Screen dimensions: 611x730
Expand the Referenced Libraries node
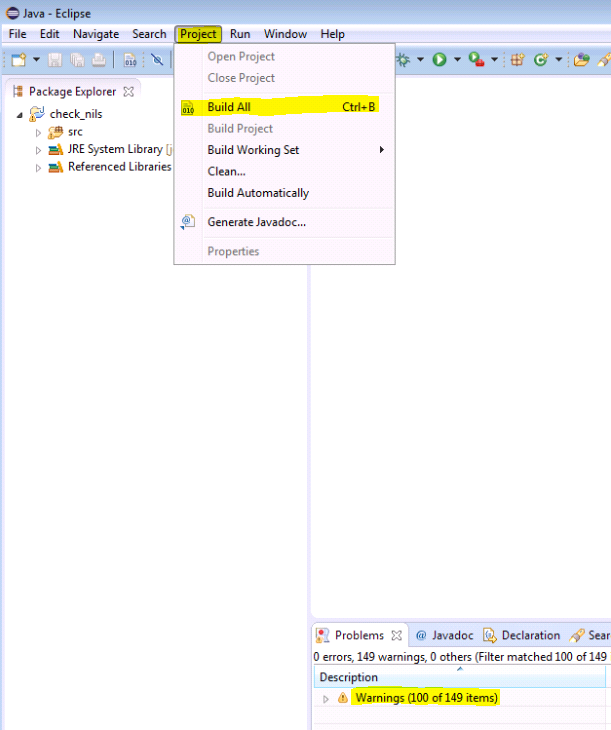(x=38, y=168)
